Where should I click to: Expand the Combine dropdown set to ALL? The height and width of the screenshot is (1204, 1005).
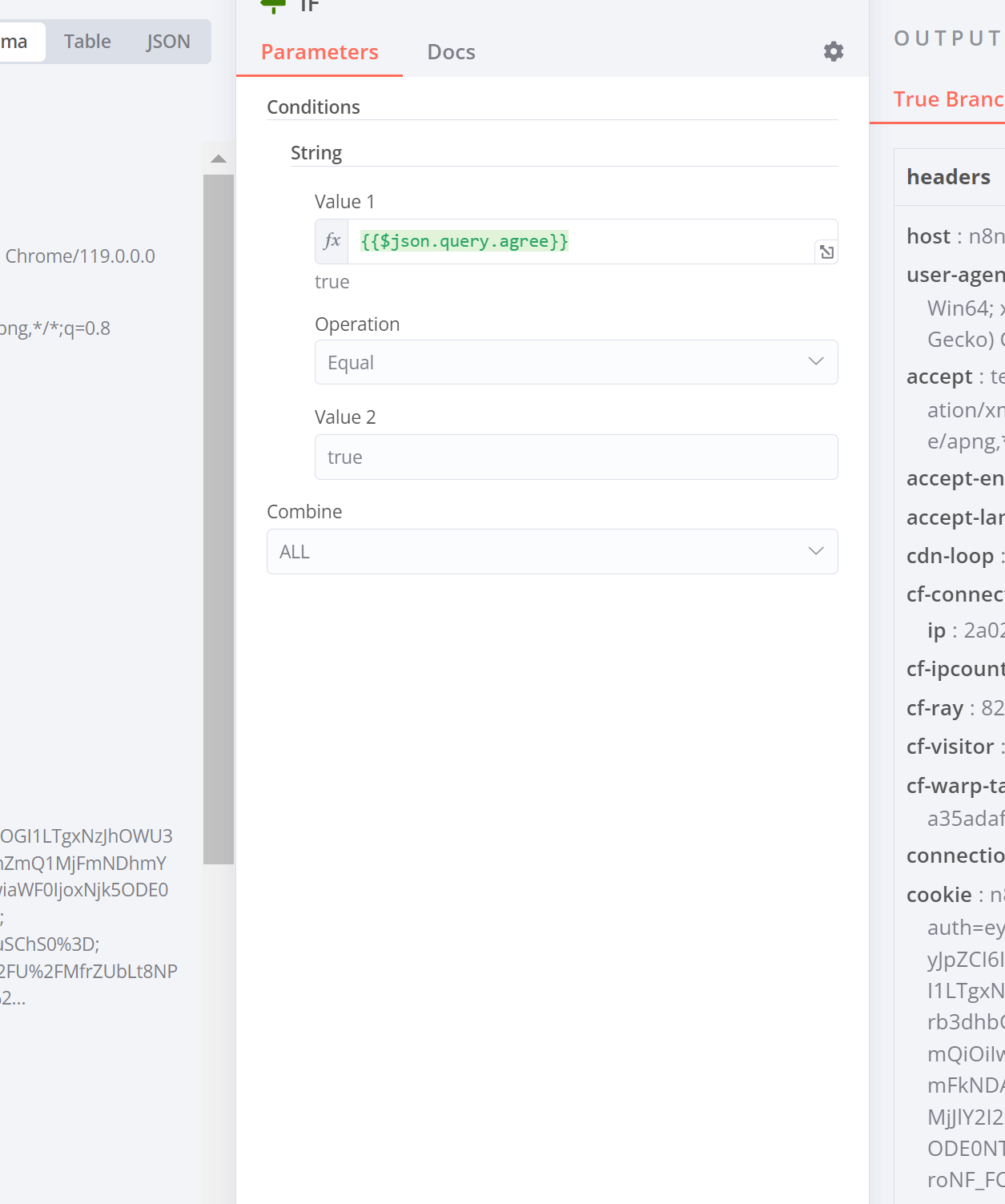coord(552,551)
